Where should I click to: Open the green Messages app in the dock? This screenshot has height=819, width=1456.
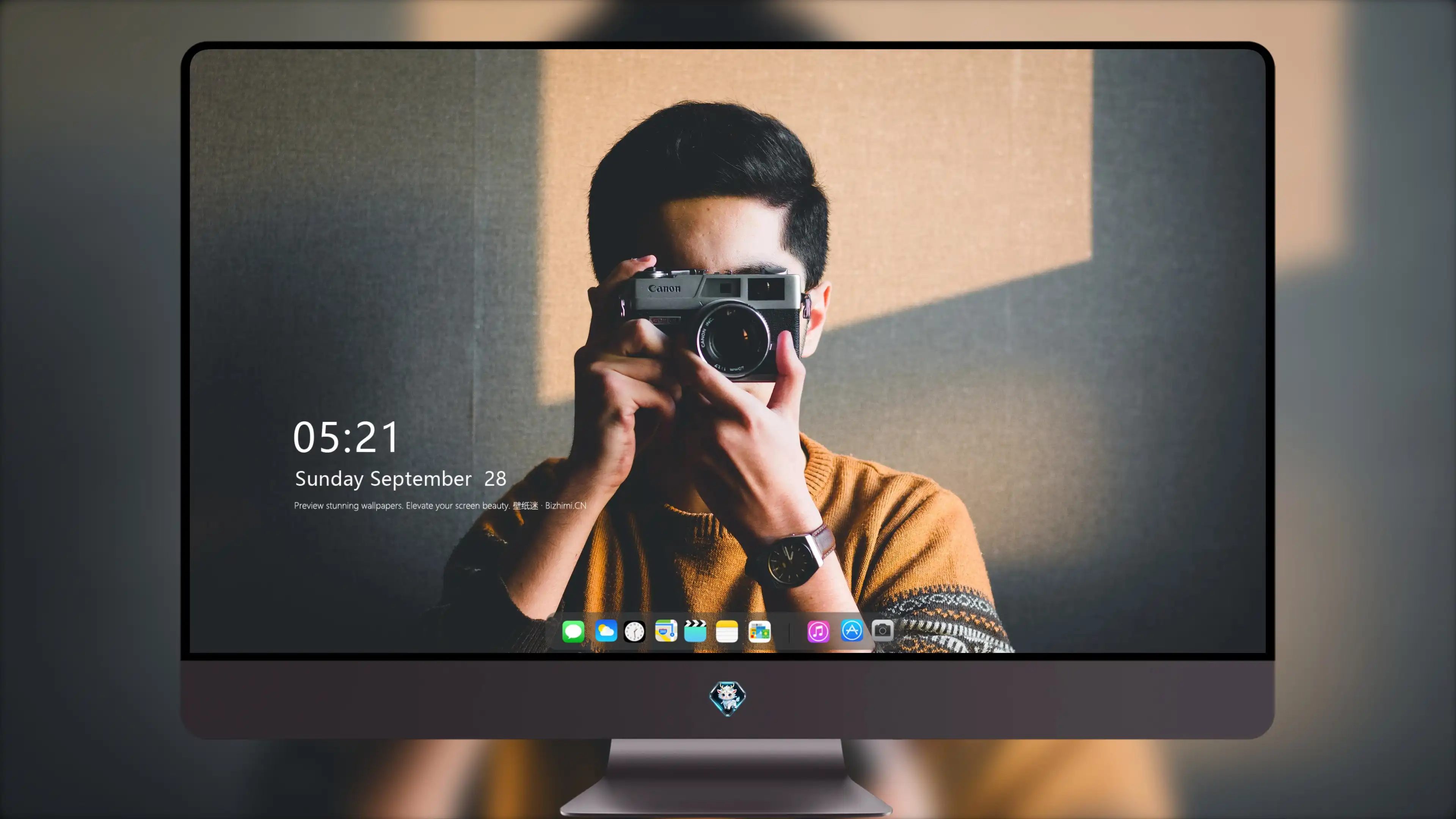click(573, 631)
